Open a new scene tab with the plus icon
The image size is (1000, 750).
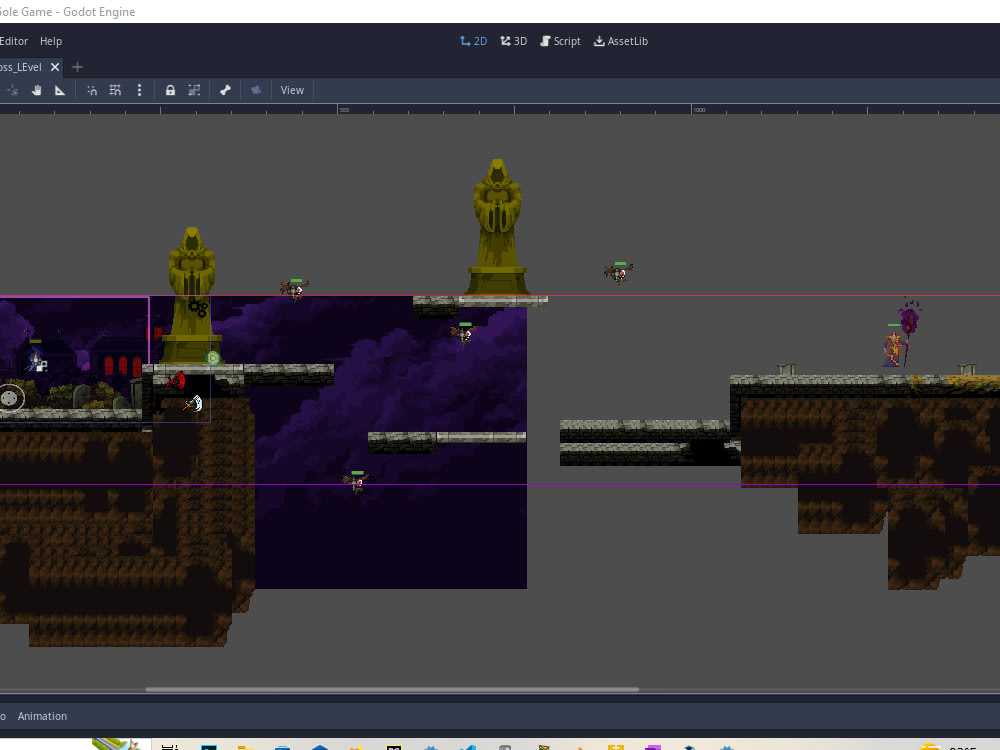coord(77,67)
